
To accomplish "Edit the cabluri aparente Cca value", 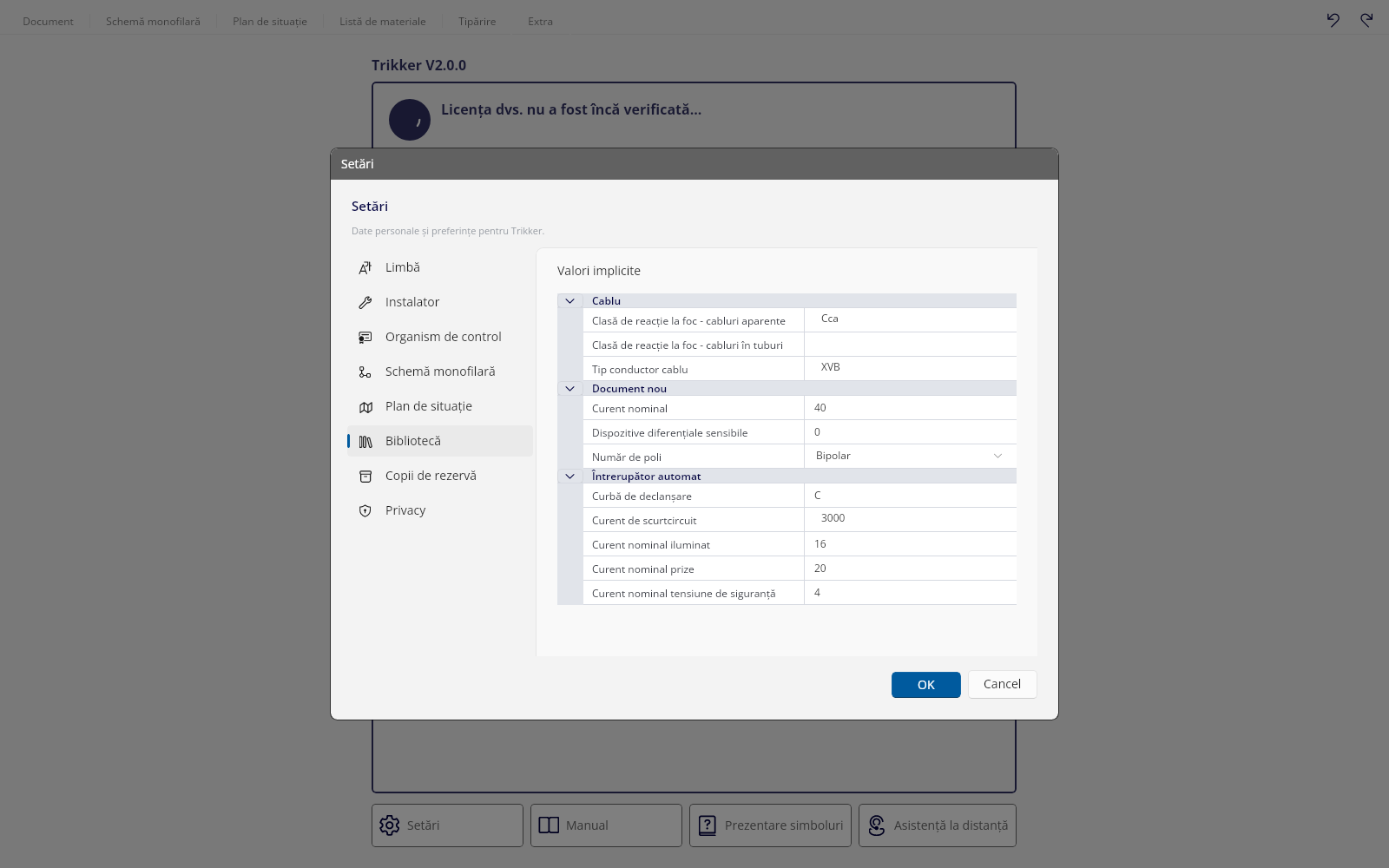I will (x=910, y=319).
